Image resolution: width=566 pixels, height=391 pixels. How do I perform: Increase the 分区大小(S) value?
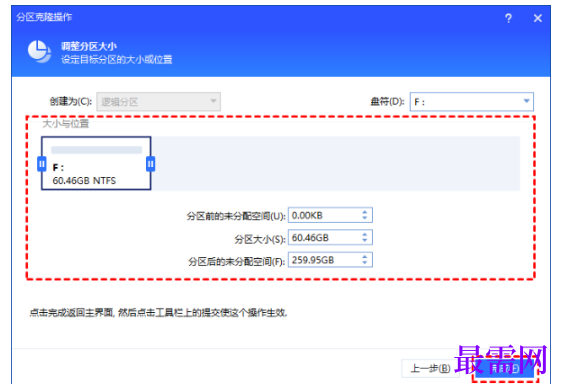[365, 235]
